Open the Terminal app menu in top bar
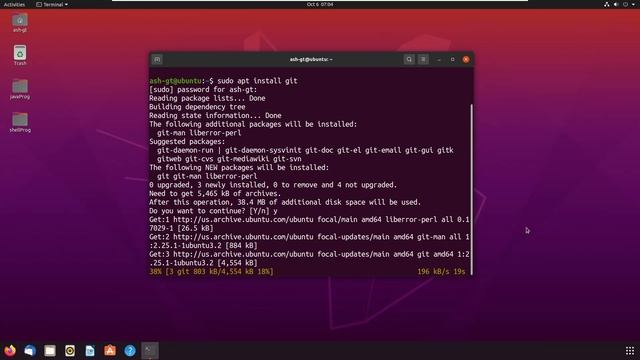640x360 pixels. click(52, 4)
